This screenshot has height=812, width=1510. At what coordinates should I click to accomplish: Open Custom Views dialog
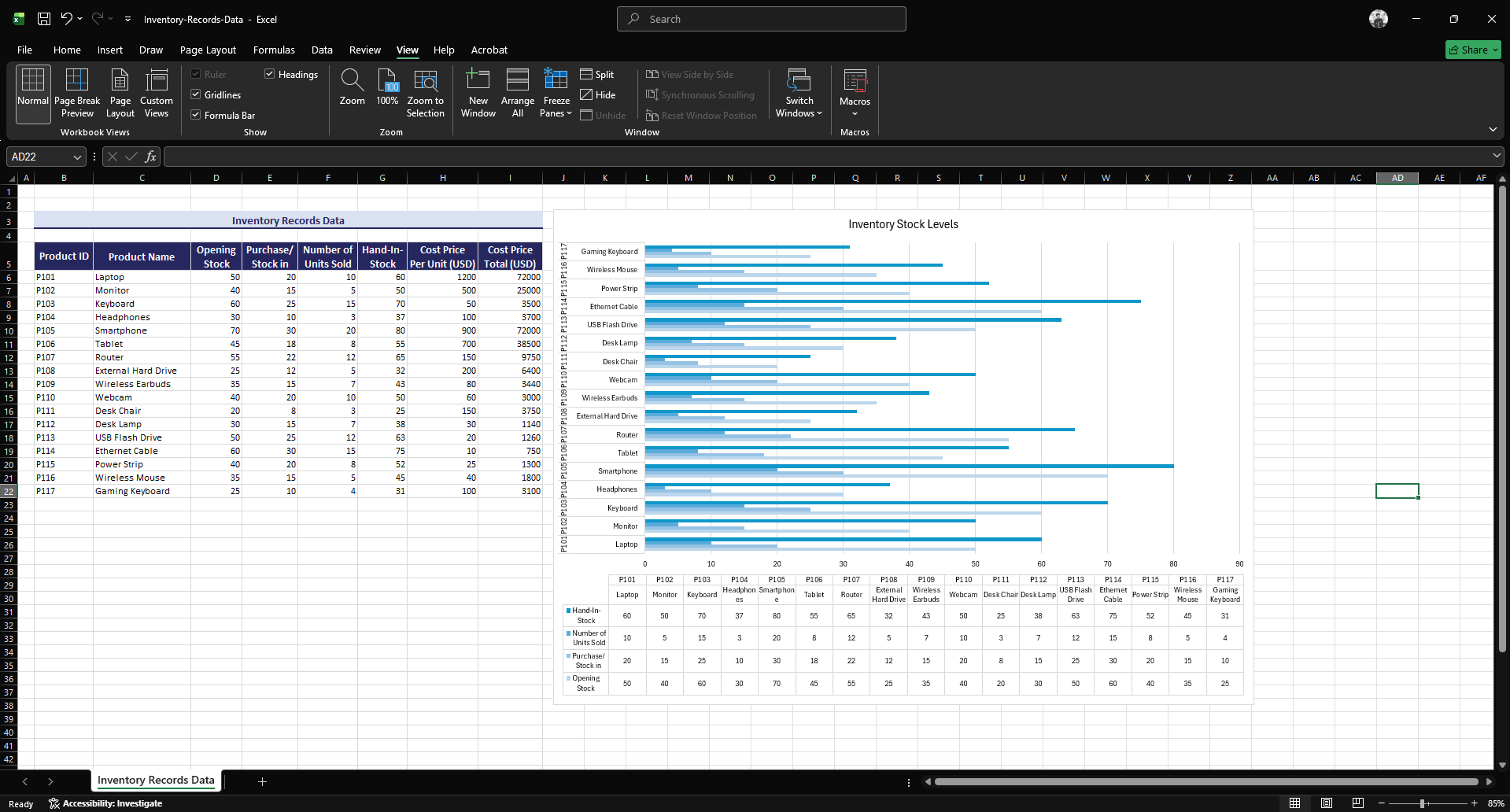[x=157, y=93]
